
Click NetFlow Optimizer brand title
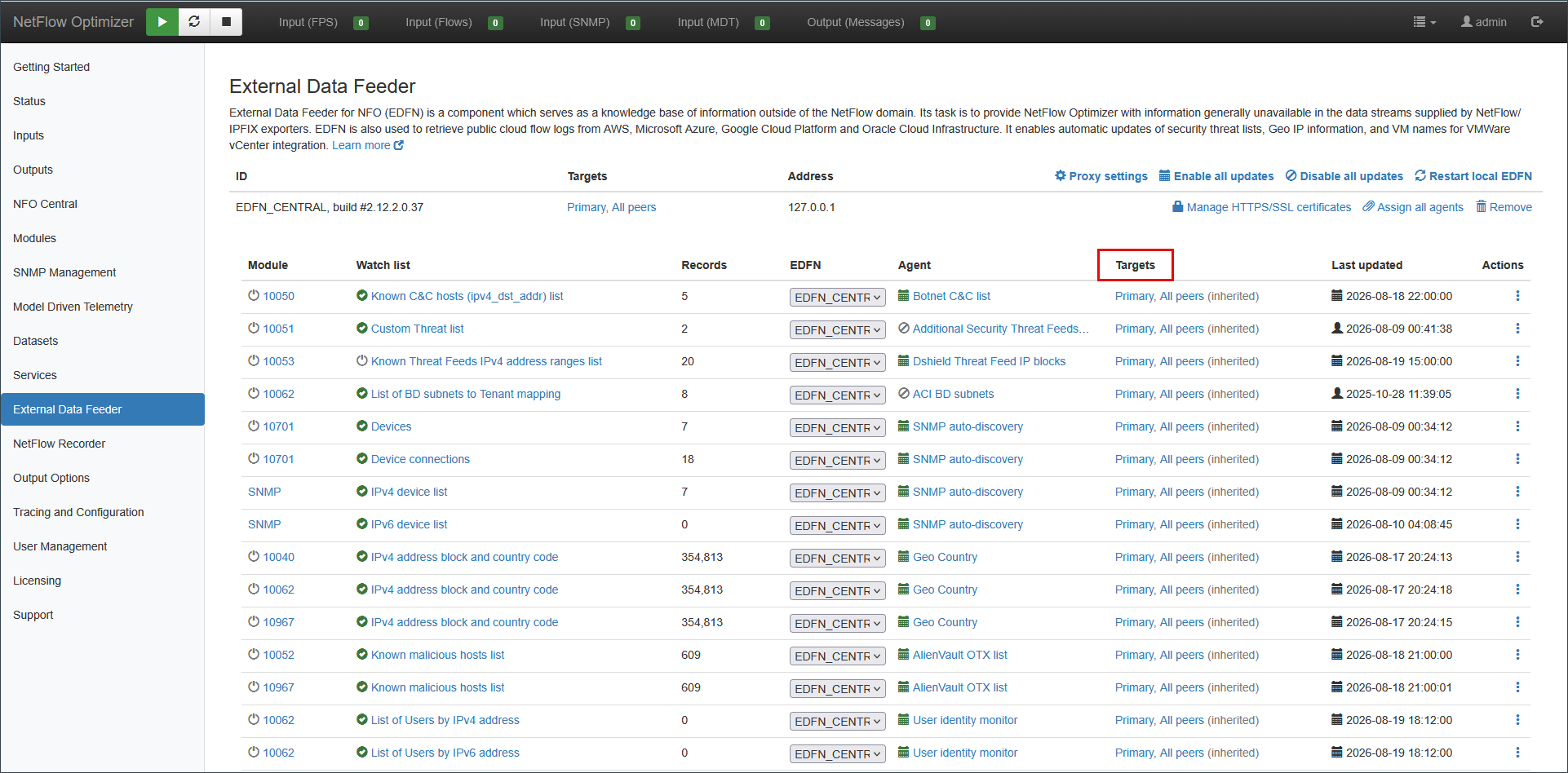pyautogui.click(x=73, y=22)
